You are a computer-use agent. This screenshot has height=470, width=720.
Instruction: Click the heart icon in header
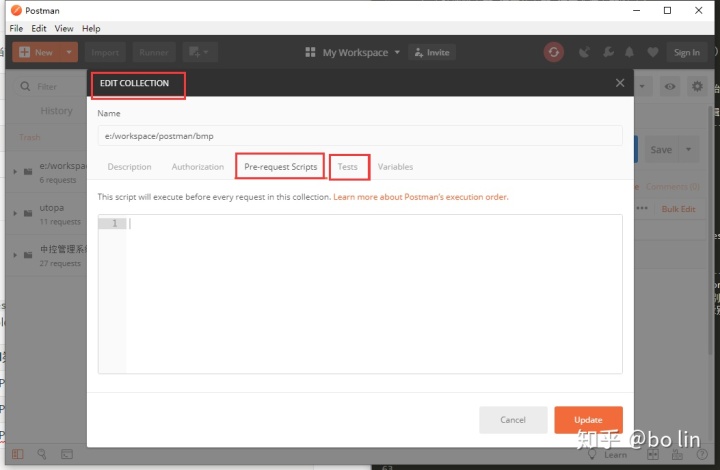(x=652, y=52)
